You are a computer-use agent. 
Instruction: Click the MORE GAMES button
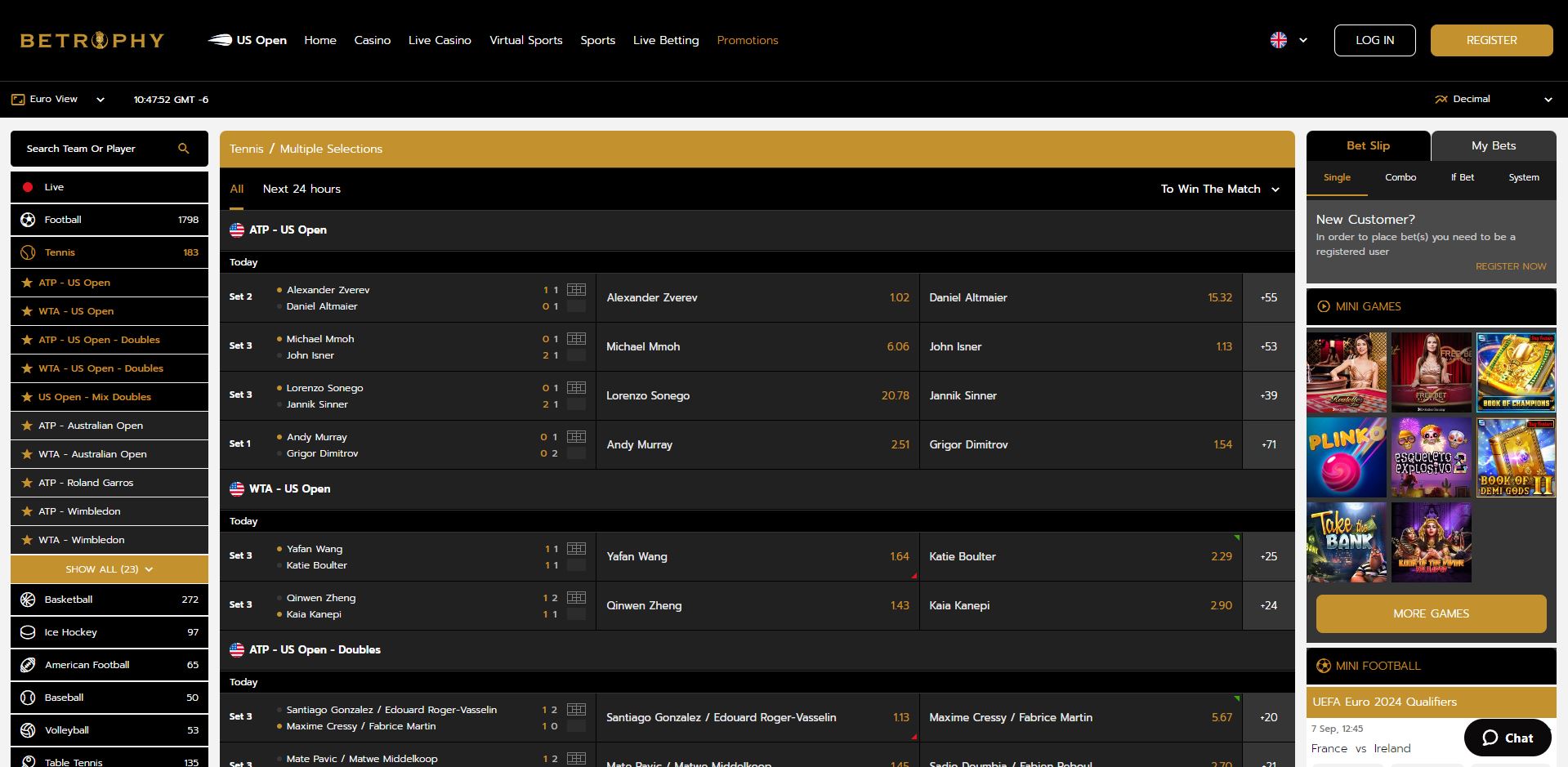[1432, 613]
